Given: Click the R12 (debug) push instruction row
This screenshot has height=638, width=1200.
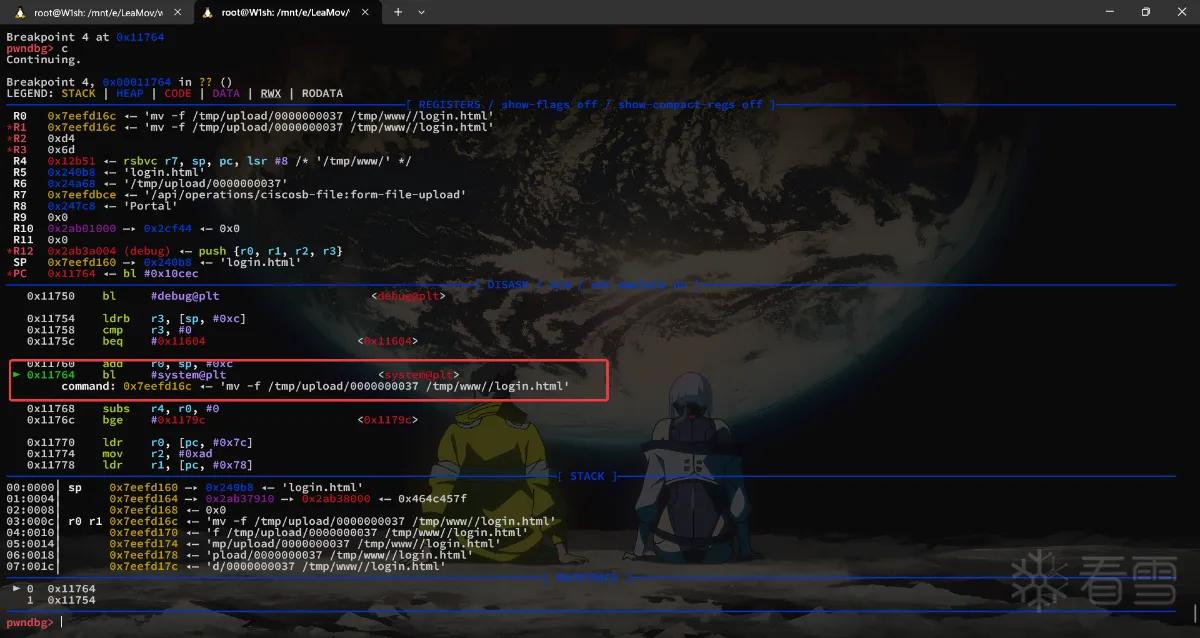Looking at the screenshot, I should (x=176, y=251).
